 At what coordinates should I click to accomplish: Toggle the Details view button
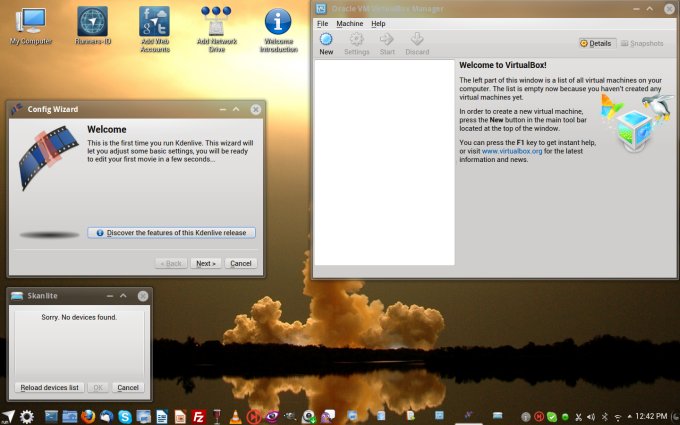(596, 43)
